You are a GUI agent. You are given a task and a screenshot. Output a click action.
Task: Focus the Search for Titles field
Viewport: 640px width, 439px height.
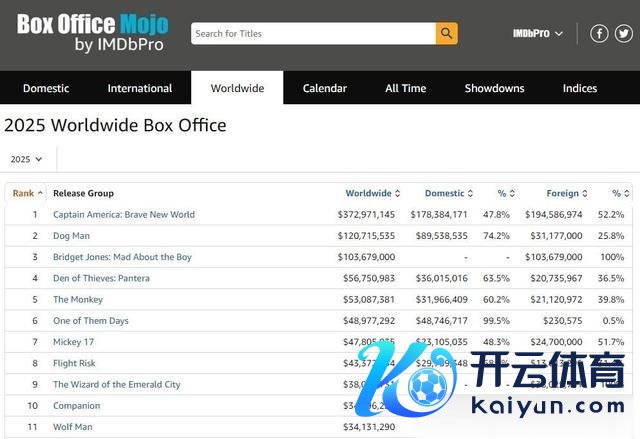point(313,33)
